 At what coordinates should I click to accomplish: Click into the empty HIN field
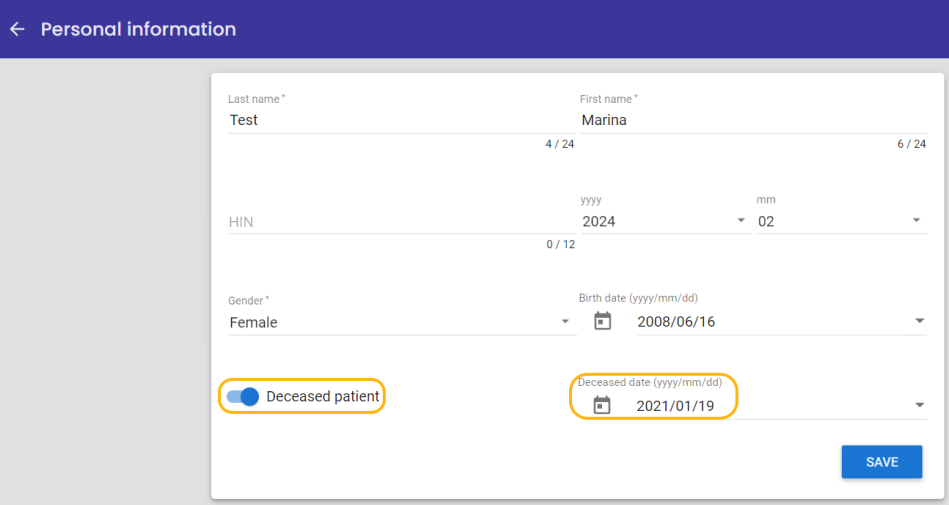(x=402, y=222)
